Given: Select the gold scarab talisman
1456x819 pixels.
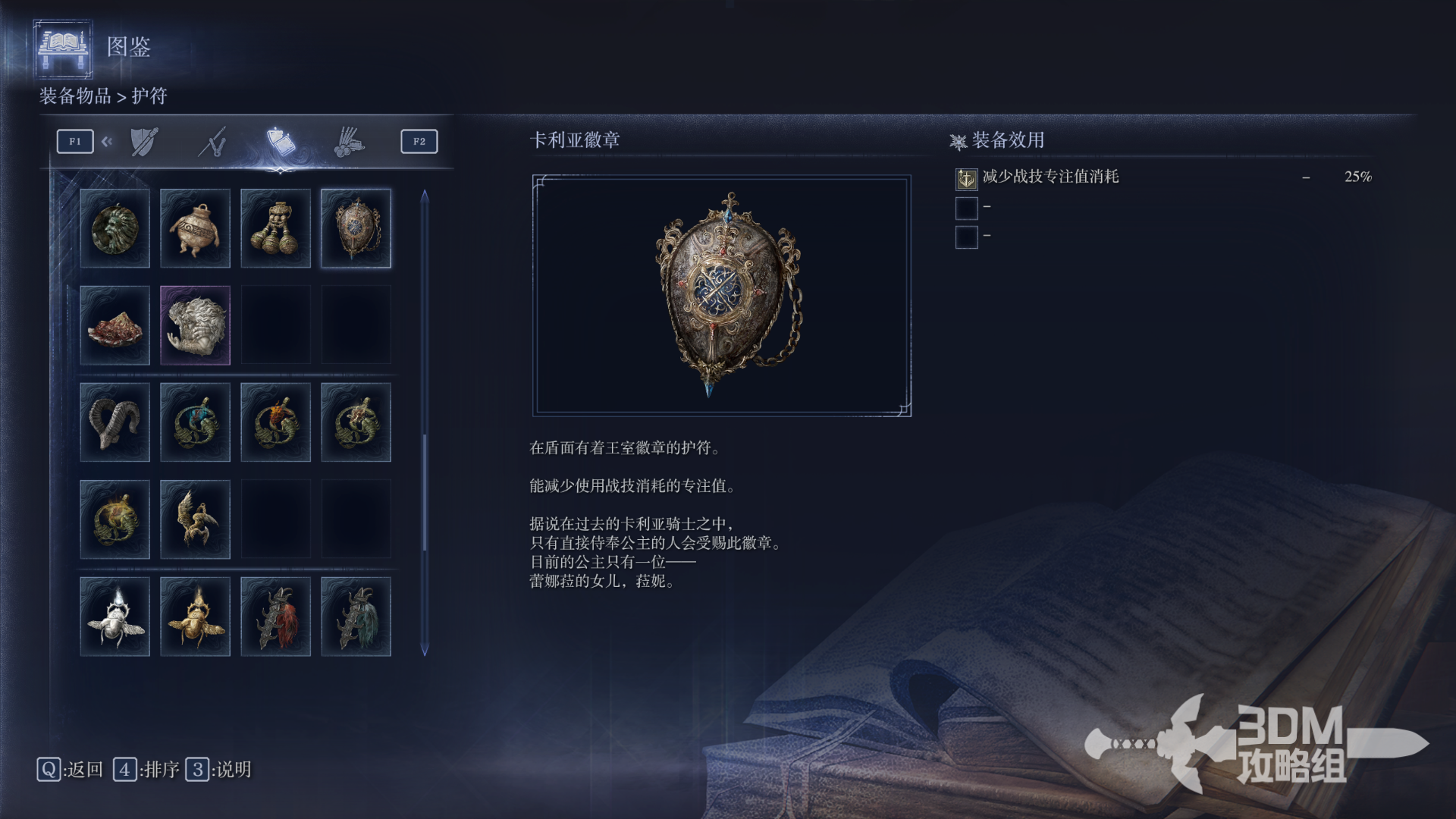Looking at the screenshot, I should [195, 617].
